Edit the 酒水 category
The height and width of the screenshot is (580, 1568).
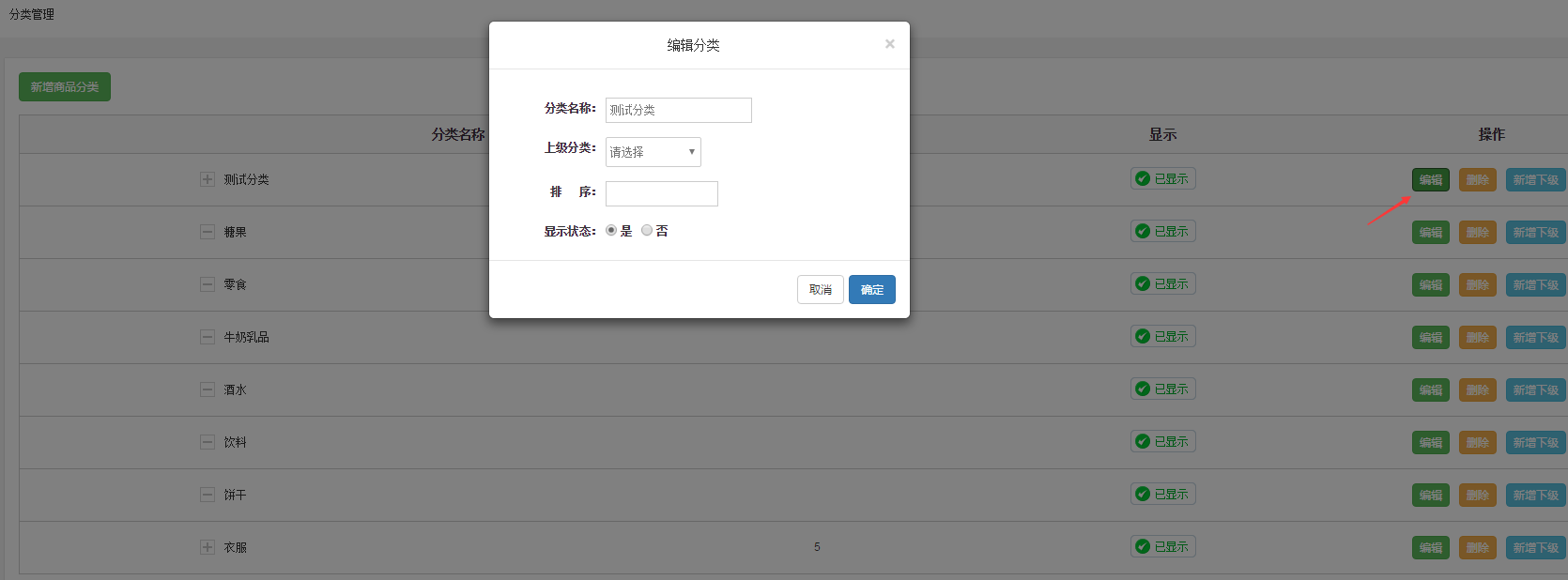1431,389
